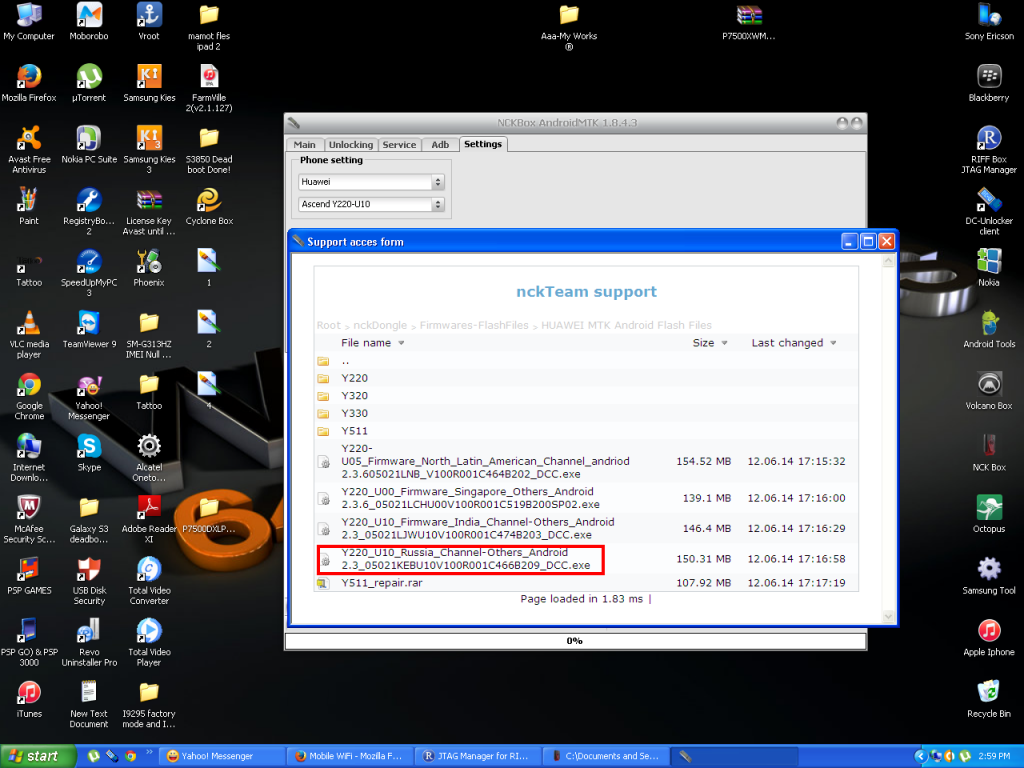Launch Volcano Box desktop shortcut
Image resolution: width=1024 pixels, height=768 pixels.
(x=988, y=385)
